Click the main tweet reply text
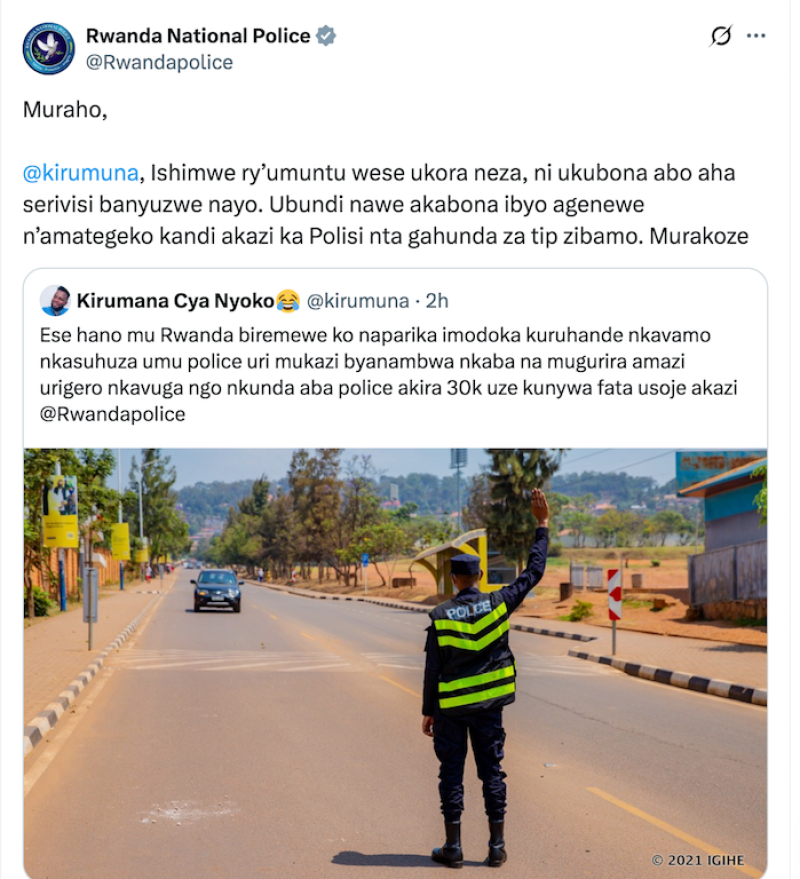 (x=386, y=205)
